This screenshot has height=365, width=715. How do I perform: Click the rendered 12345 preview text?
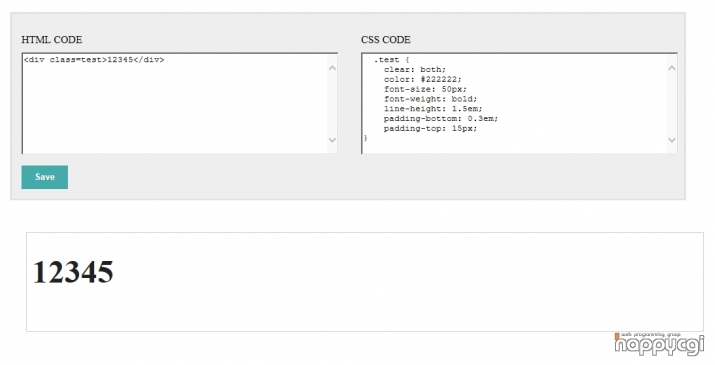[73, 272]
